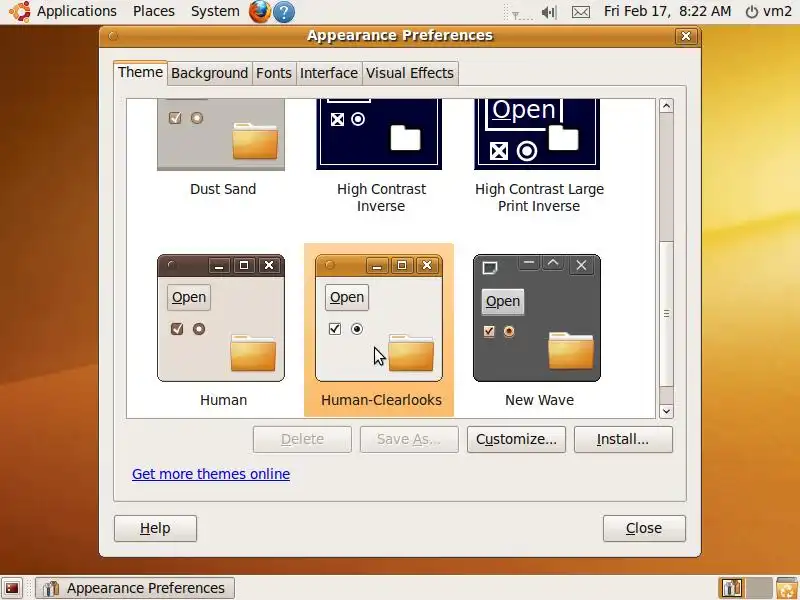Click Show Desktop icon in bottom panel
Screen dimensions: 800x600
pyautogui.click(x=12, y=588)
